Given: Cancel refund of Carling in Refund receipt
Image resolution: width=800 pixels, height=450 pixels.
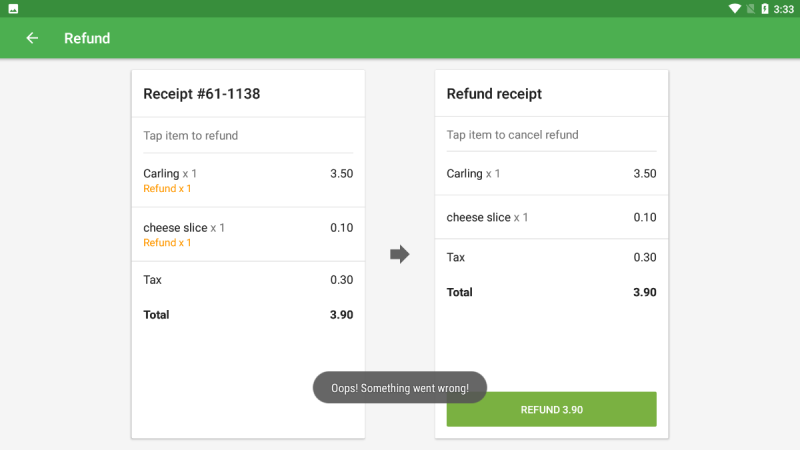Looking at the screenshot, I should coord(551,174).
